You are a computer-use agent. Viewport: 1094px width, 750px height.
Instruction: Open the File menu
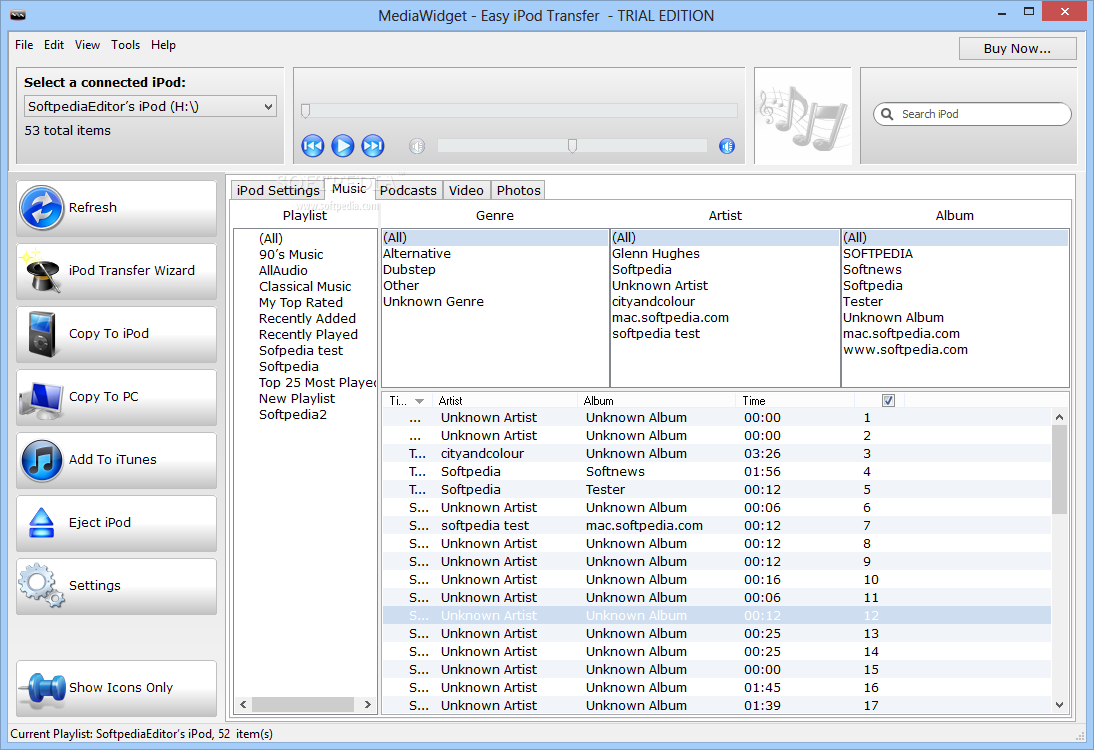(24, 45)
